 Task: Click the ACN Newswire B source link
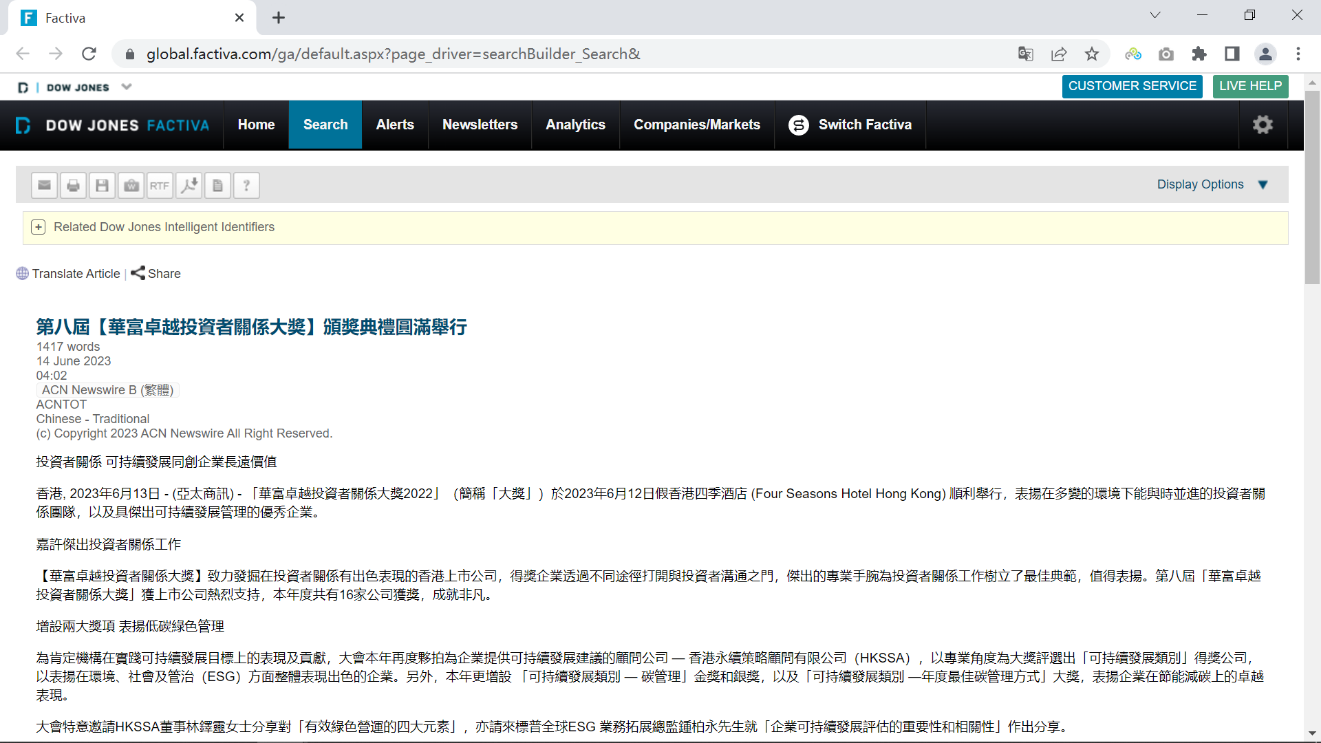point(109,390)
